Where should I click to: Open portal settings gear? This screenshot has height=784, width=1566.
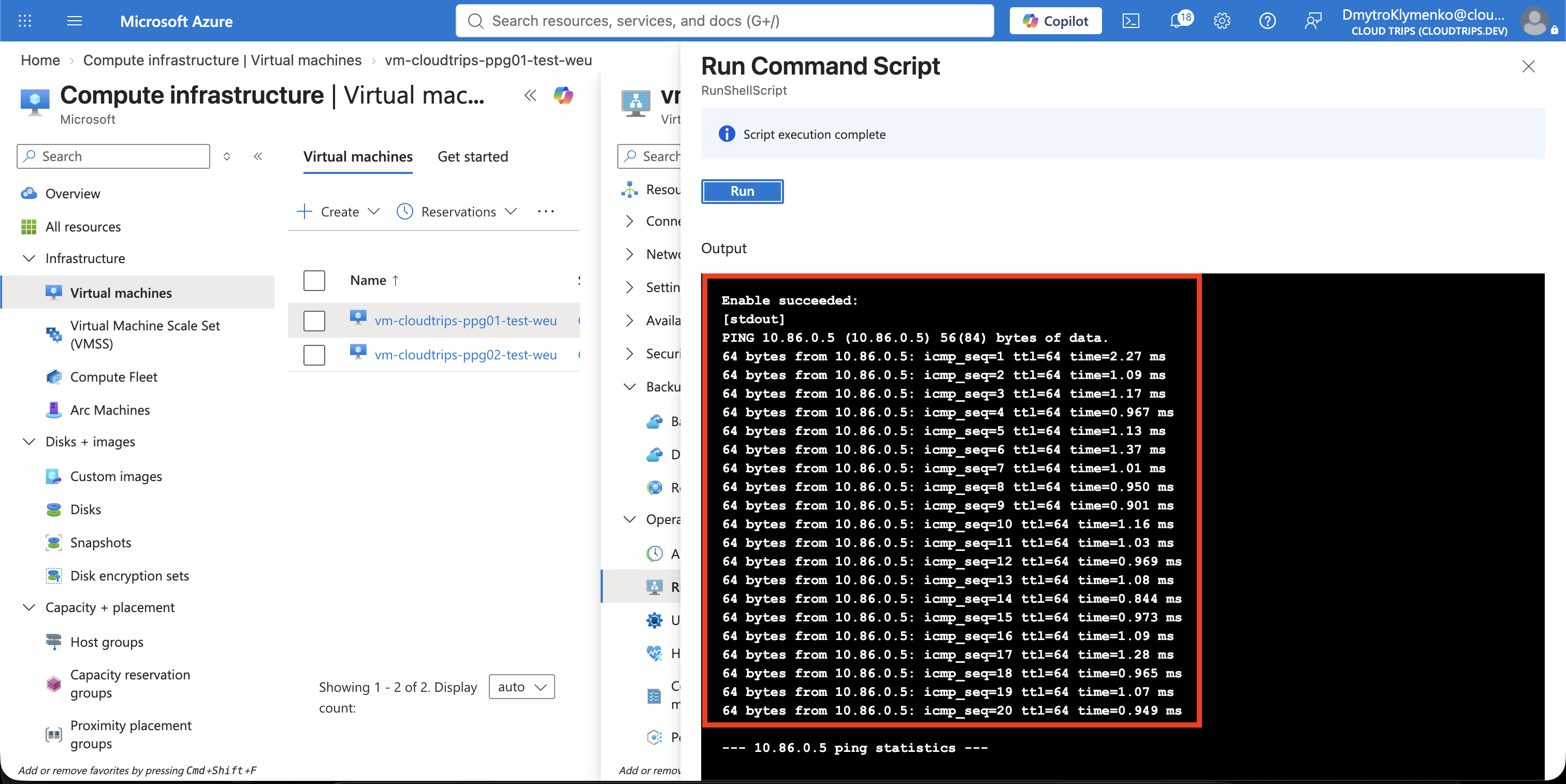1222,21
